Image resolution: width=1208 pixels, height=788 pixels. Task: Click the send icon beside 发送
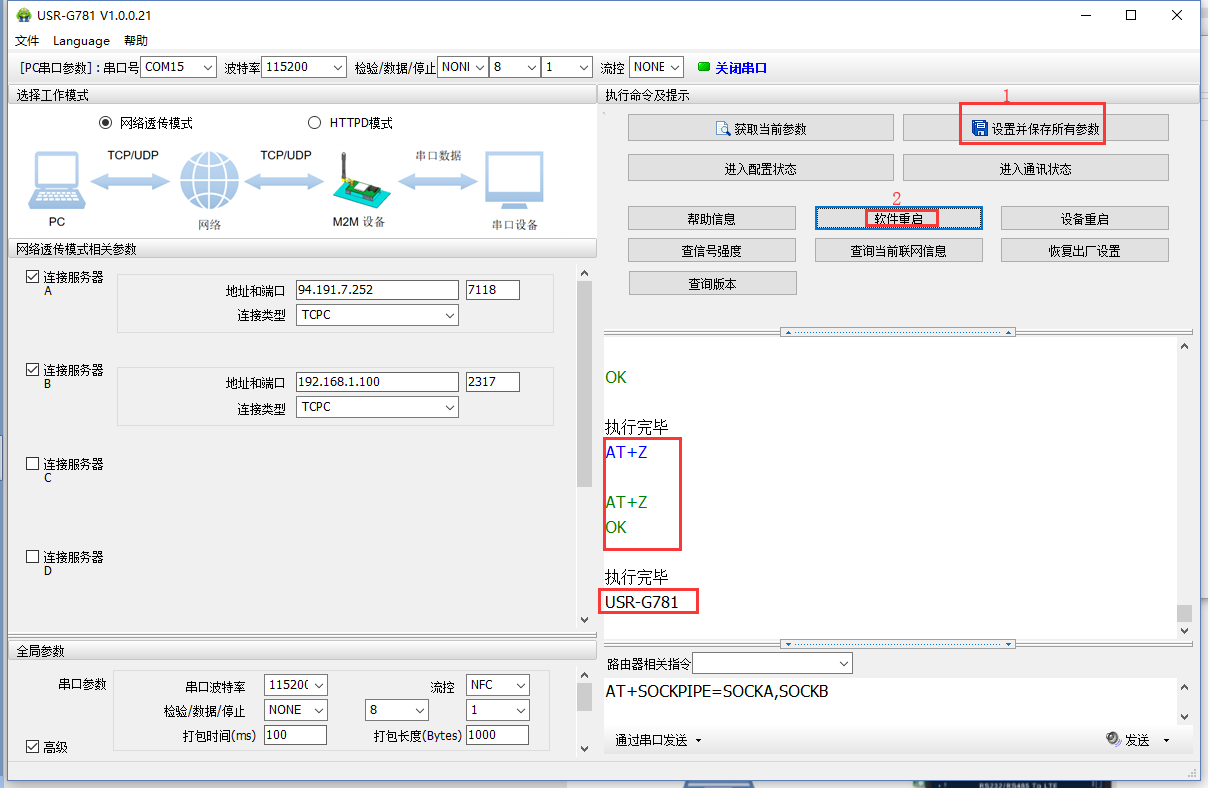point(1113,739)
